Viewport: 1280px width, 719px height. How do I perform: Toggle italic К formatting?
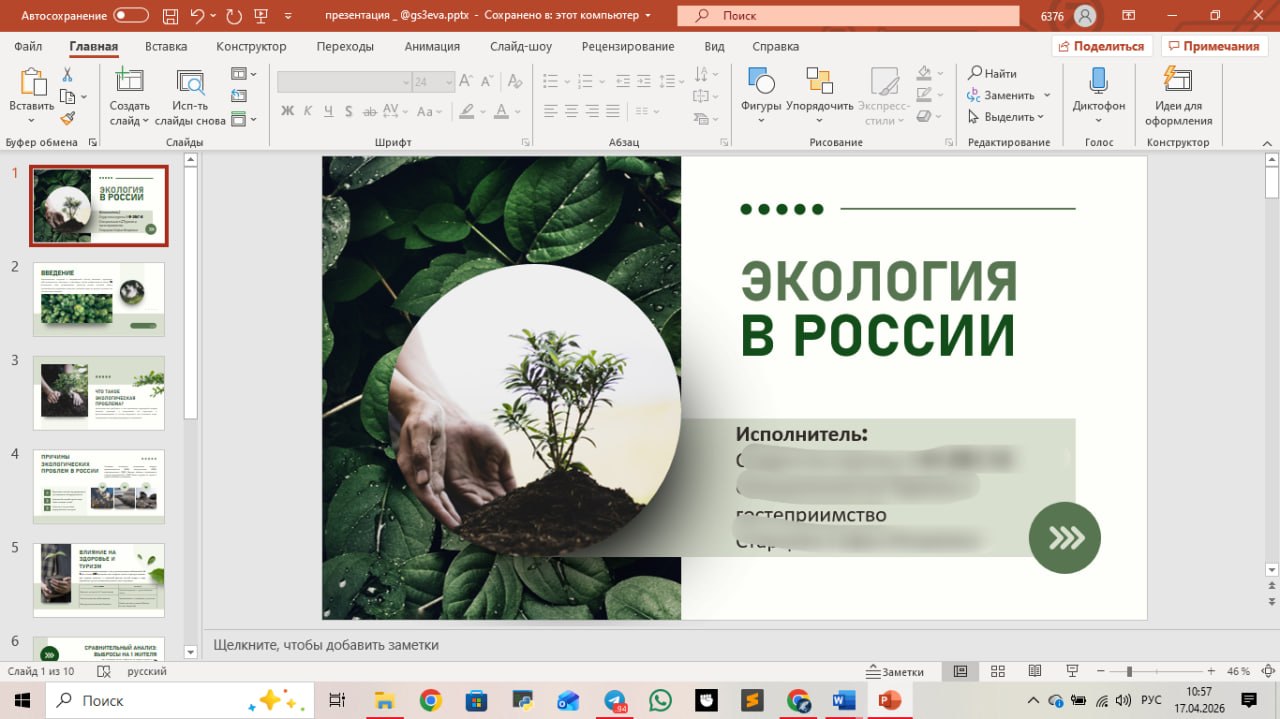[308, 111]
